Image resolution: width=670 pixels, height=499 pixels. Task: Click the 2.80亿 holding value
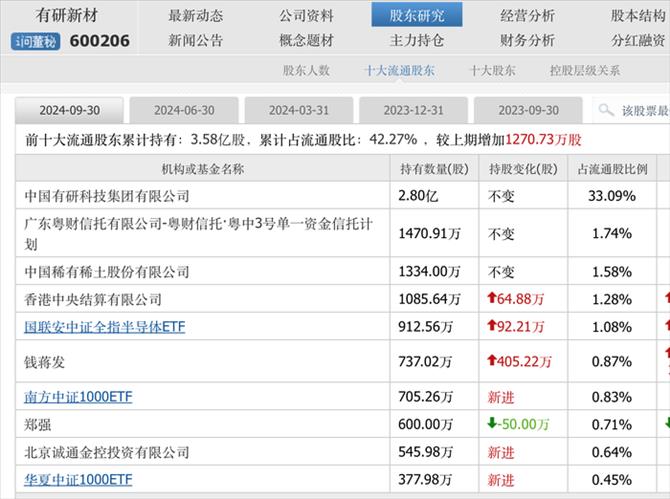[418, 196]
